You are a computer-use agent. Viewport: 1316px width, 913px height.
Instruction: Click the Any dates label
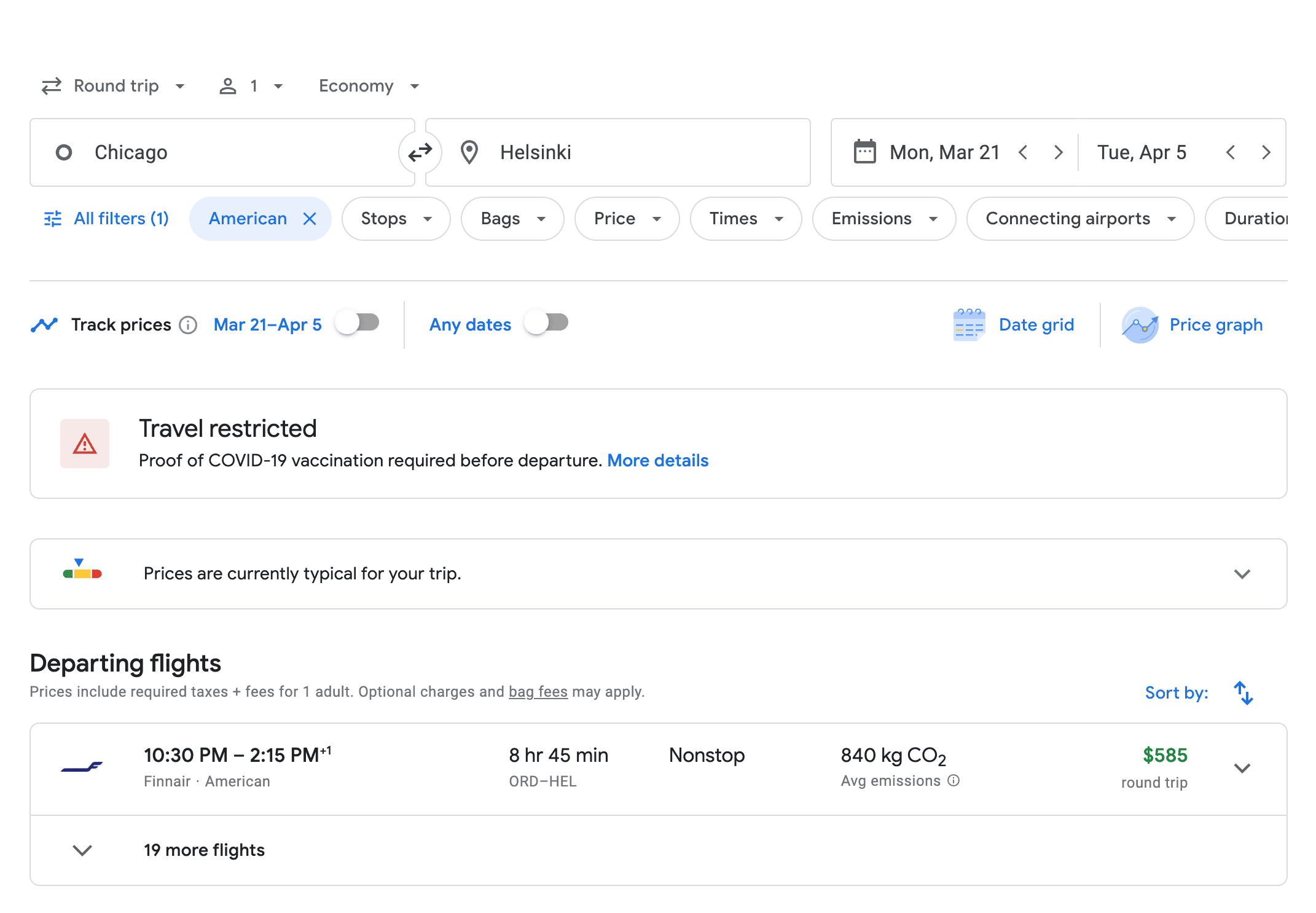pyautogui.click(x=470, y=324)
